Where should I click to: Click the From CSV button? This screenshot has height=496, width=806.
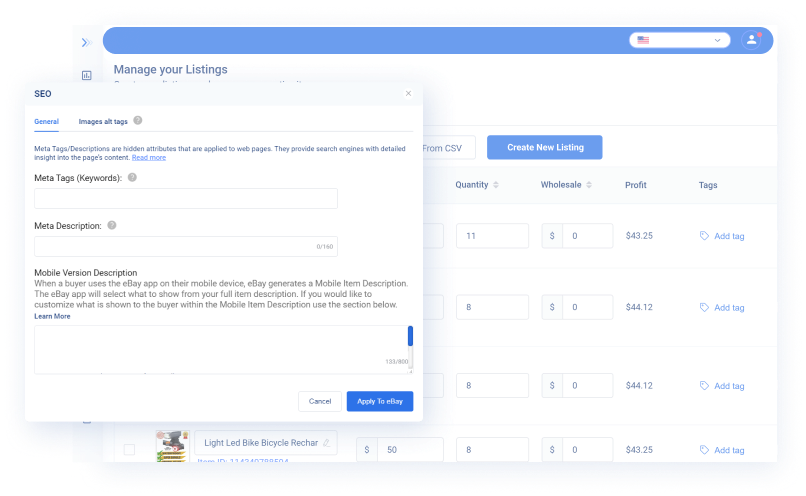pyautogui.click(x=449, y=148)
